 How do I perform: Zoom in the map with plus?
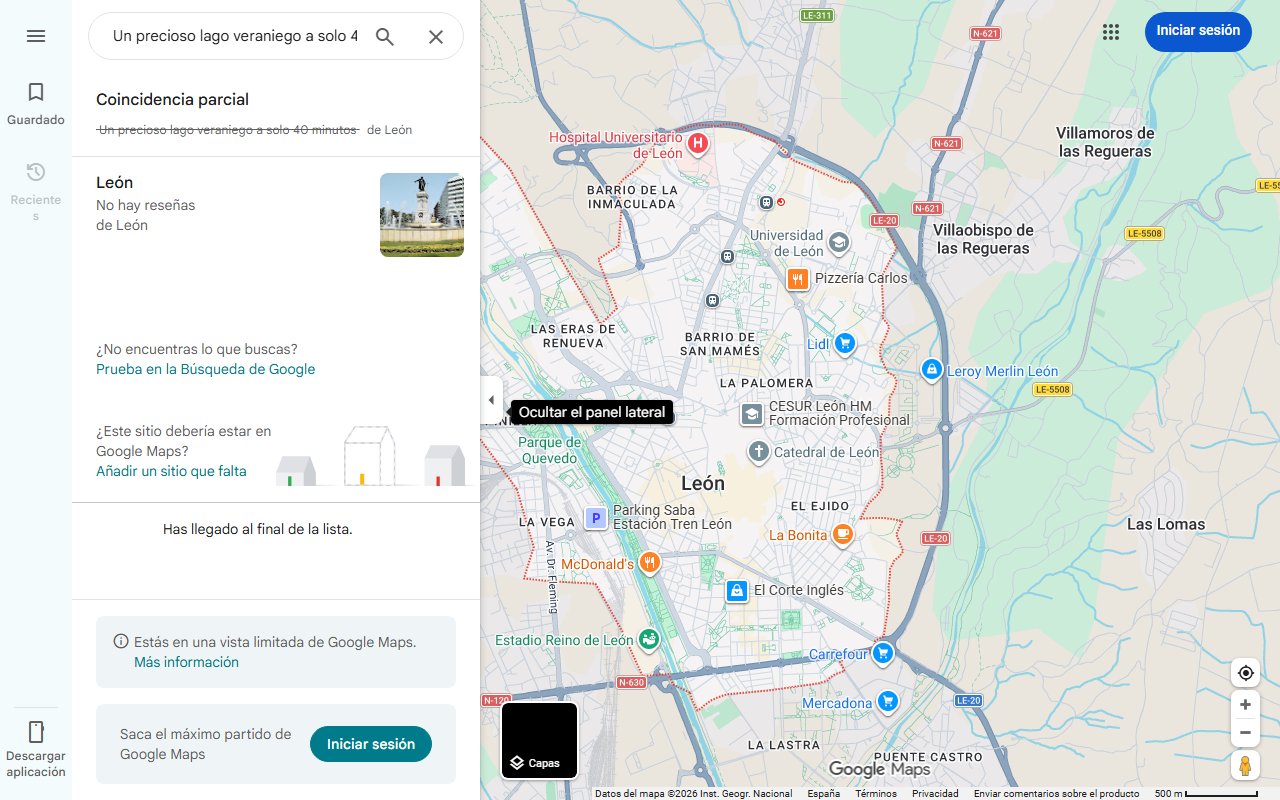1245,705
